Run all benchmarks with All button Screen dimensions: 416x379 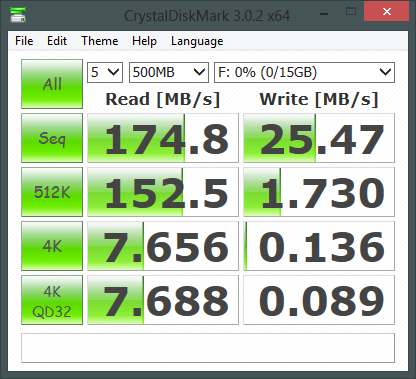click(x=52, y=84)
